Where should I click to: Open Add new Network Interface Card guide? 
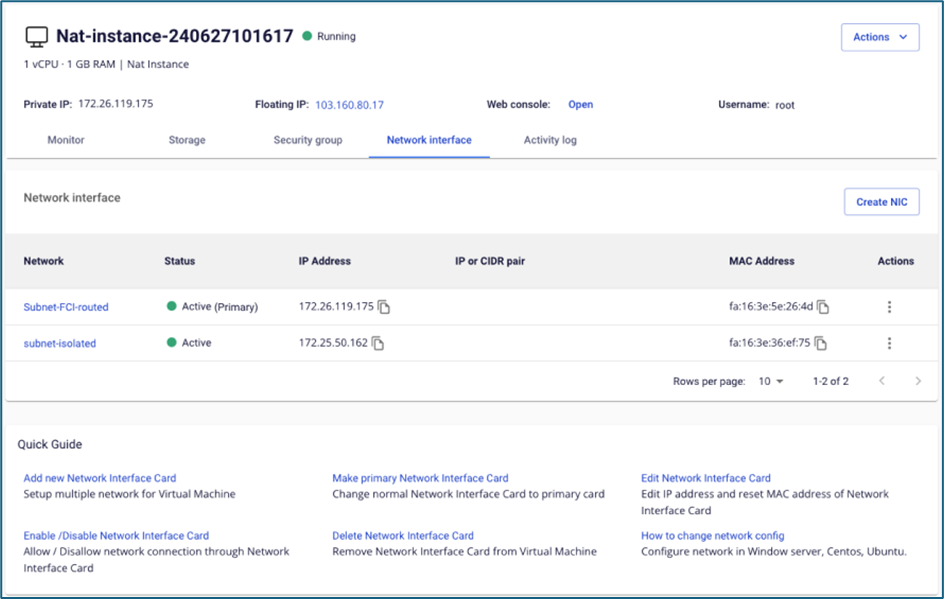click(100, 478)
